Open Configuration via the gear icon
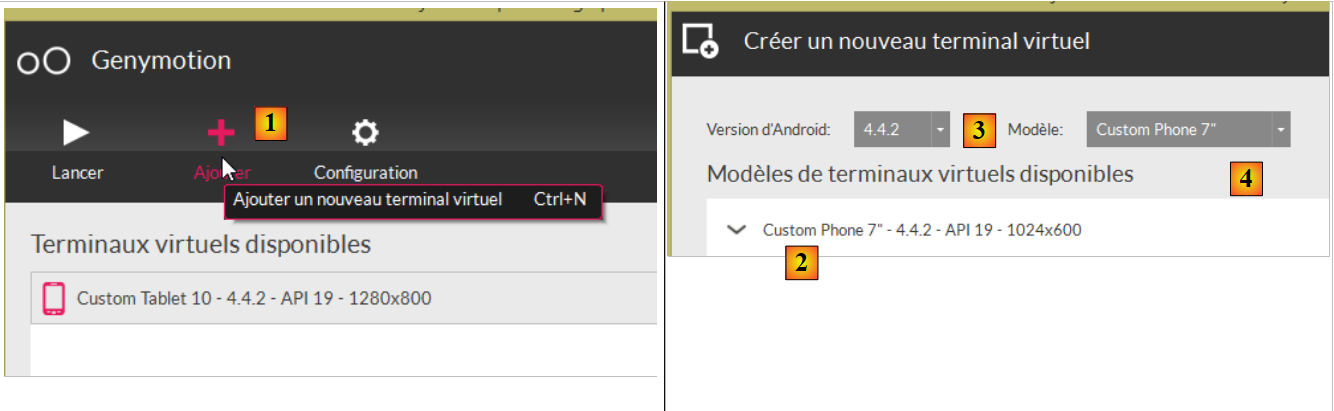The image size is (1334, 411). (366, 132)
